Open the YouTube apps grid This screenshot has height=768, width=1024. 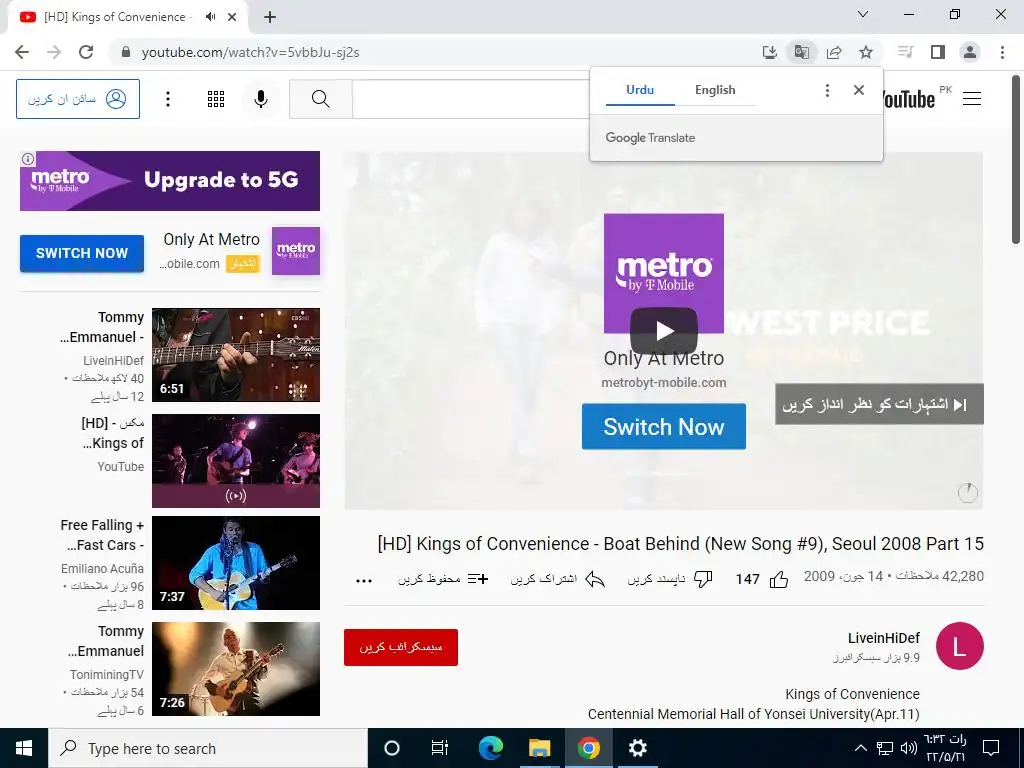pyautogui.click(x=216, y=99)
